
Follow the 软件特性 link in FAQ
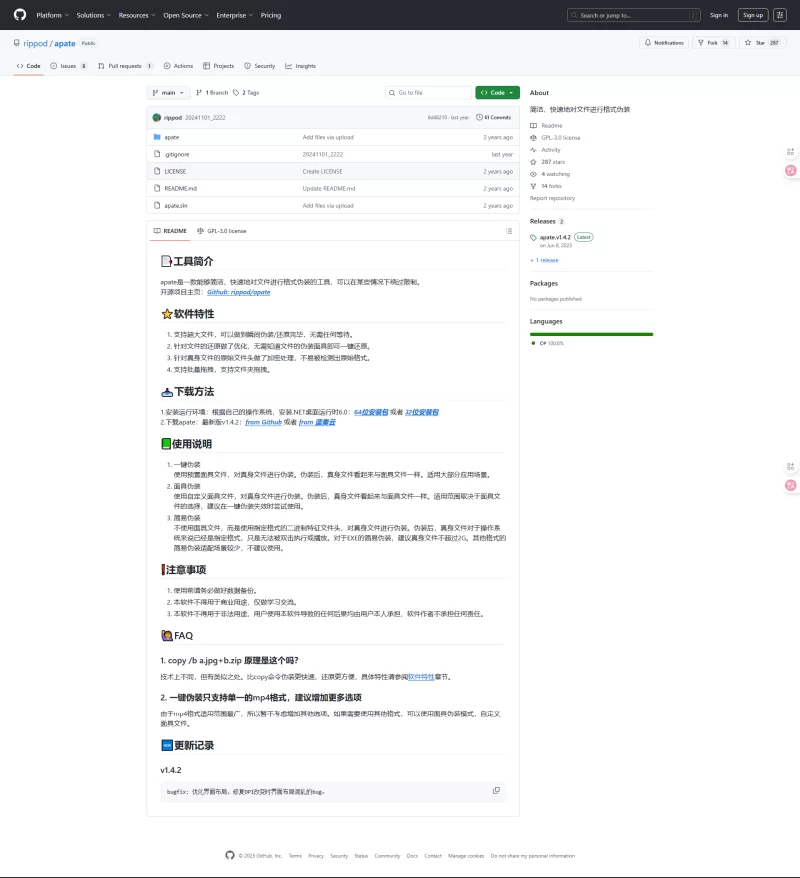click(x=421, y=677)
